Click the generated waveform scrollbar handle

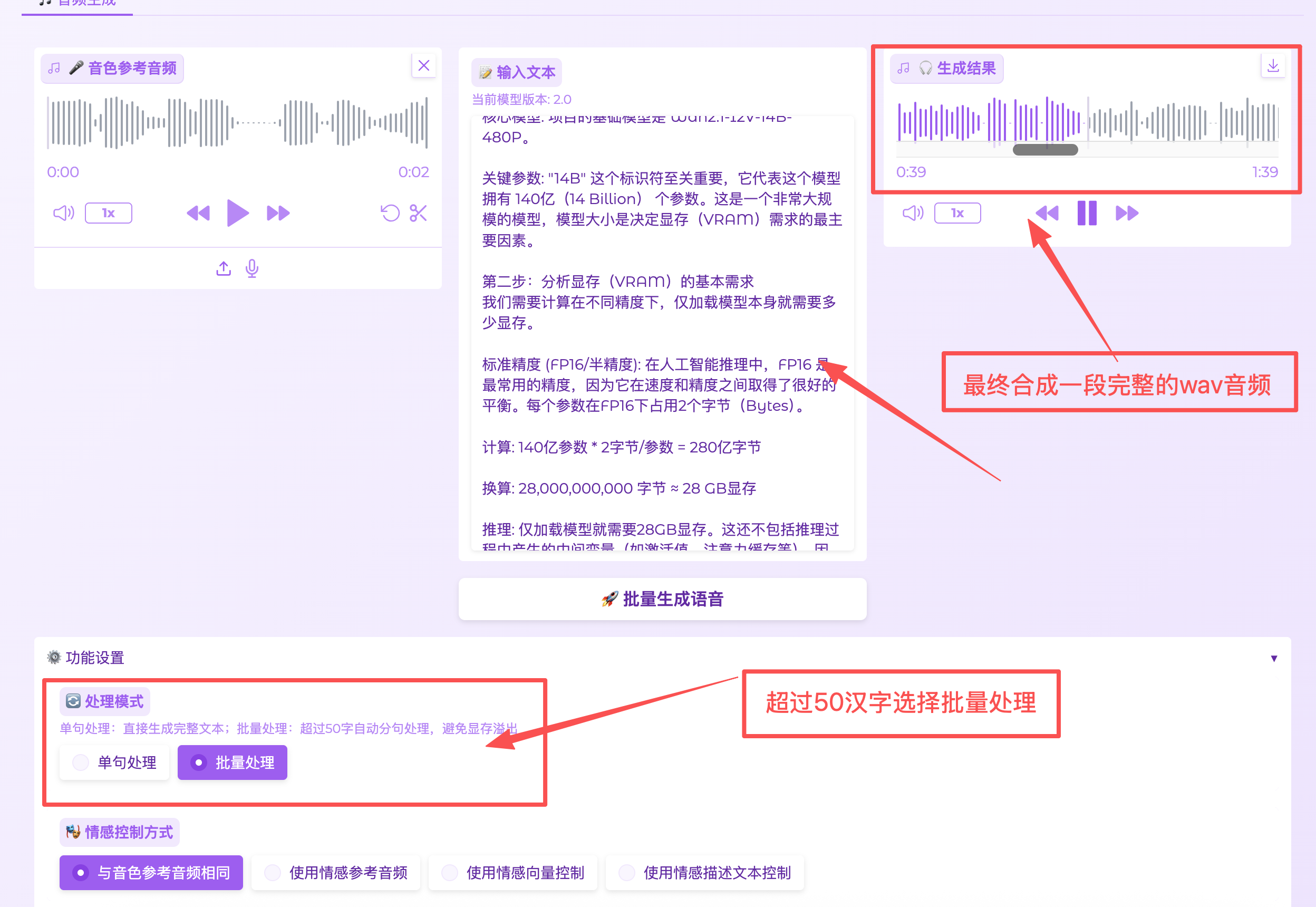tap(1045, 150)
